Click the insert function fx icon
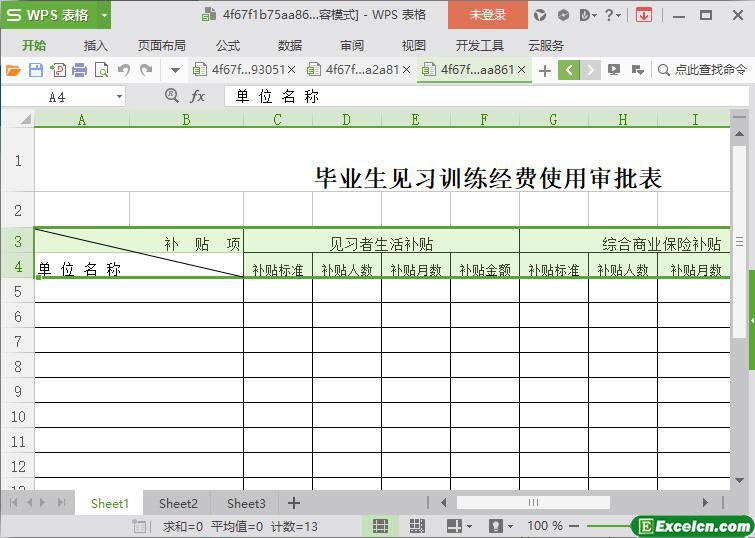This screenshot has height=538, width=755. [x=198, y=96]
